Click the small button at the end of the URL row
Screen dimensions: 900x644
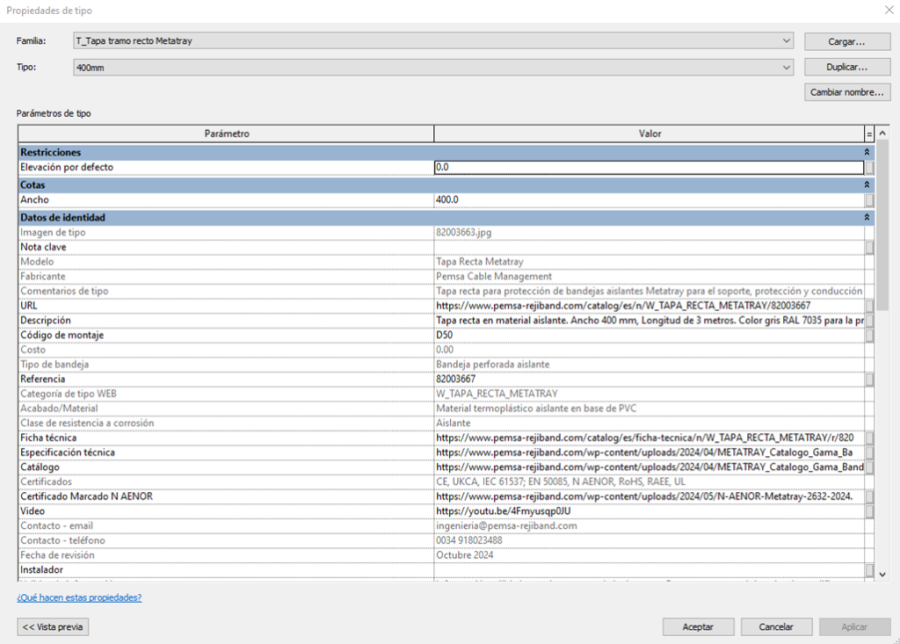(x=870, y=306)
